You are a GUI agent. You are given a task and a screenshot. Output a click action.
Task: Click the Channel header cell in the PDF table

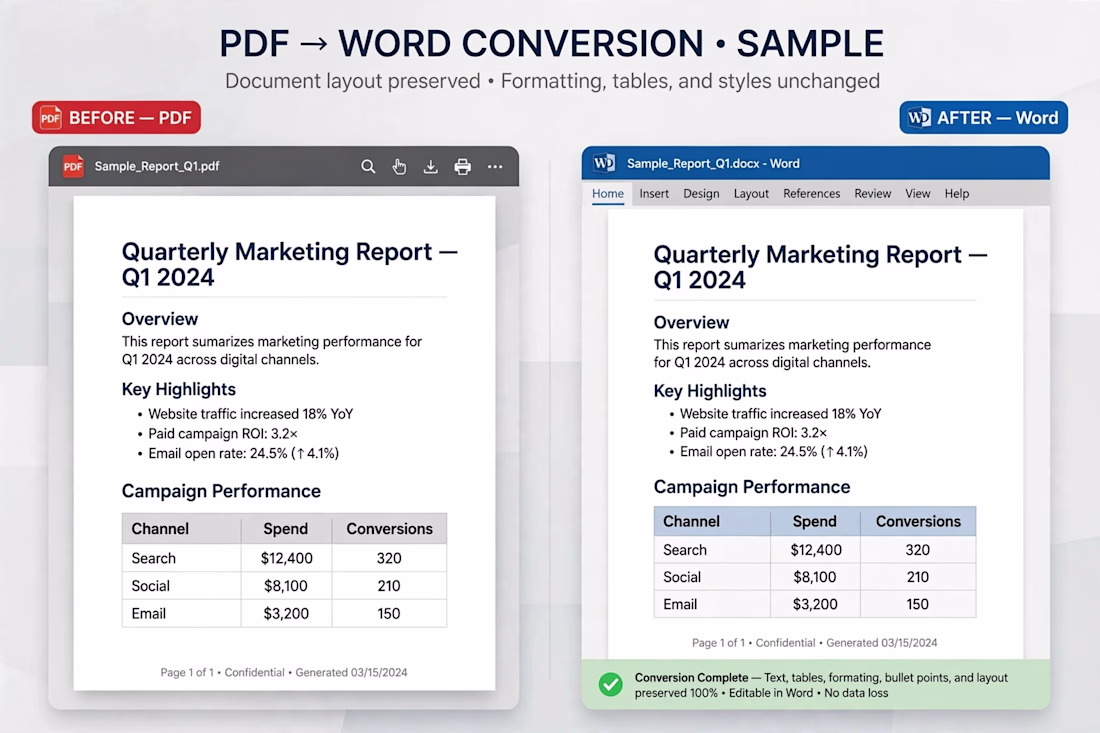(x=182, y=529)
